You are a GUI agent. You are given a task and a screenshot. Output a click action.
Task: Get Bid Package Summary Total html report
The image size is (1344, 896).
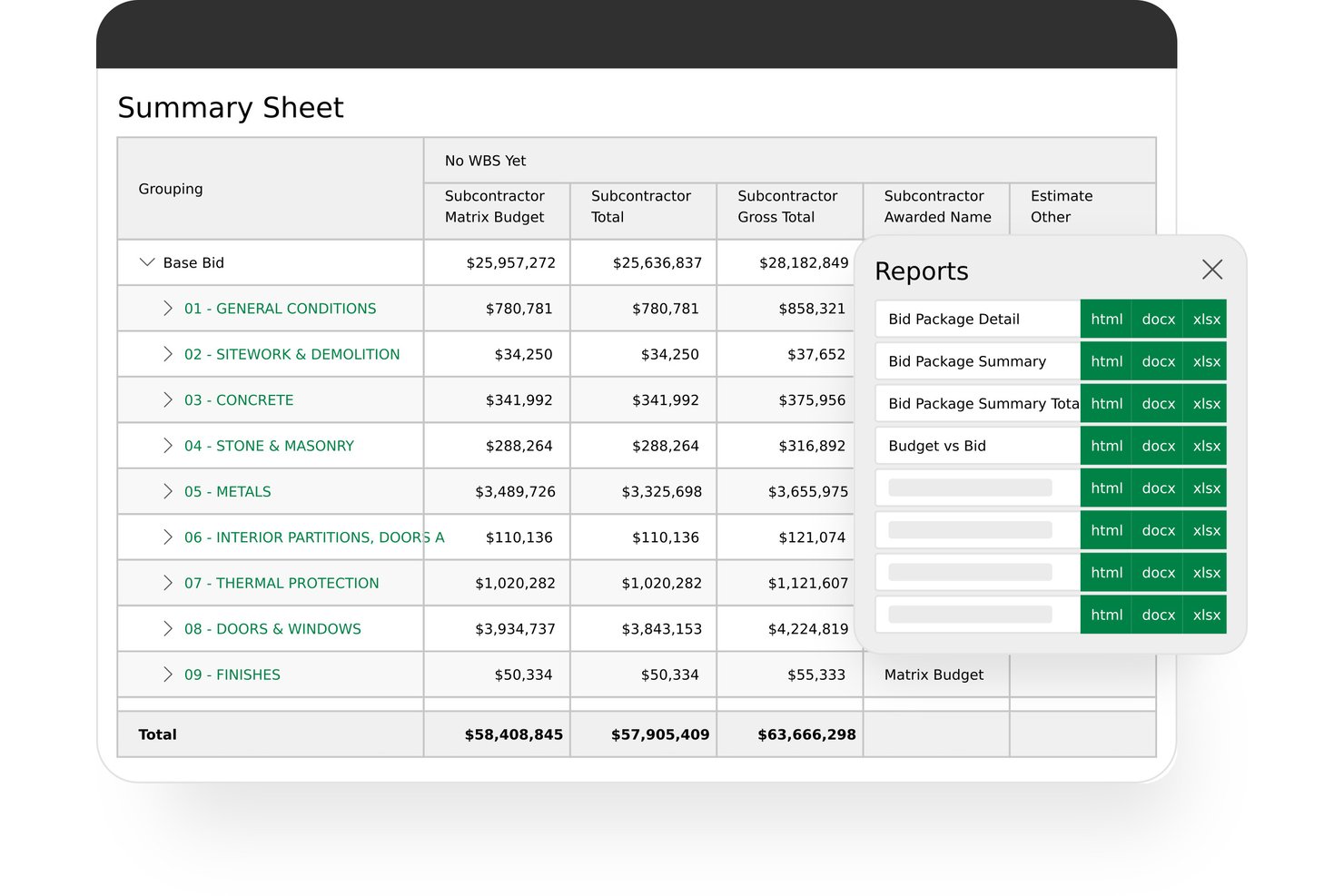pos(1106,403)
